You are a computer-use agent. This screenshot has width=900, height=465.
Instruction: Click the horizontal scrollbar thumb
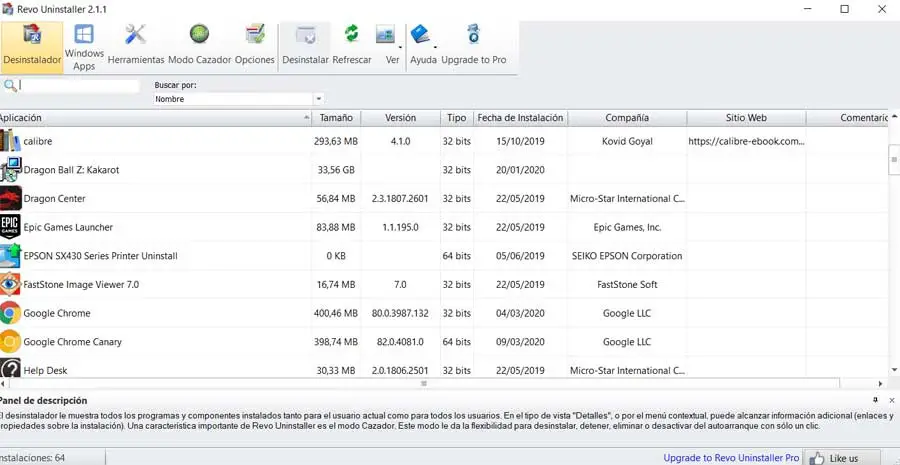click(424, 383)
